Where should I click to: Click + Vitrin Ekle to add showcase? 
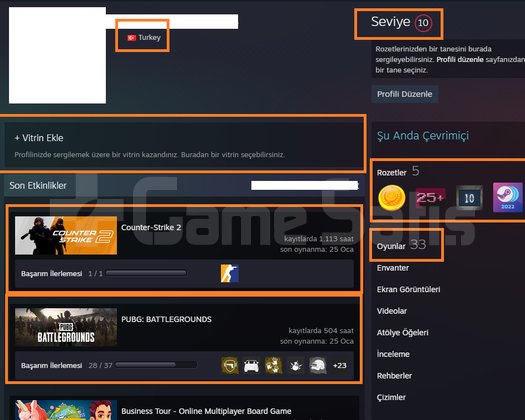coord(39,138)
